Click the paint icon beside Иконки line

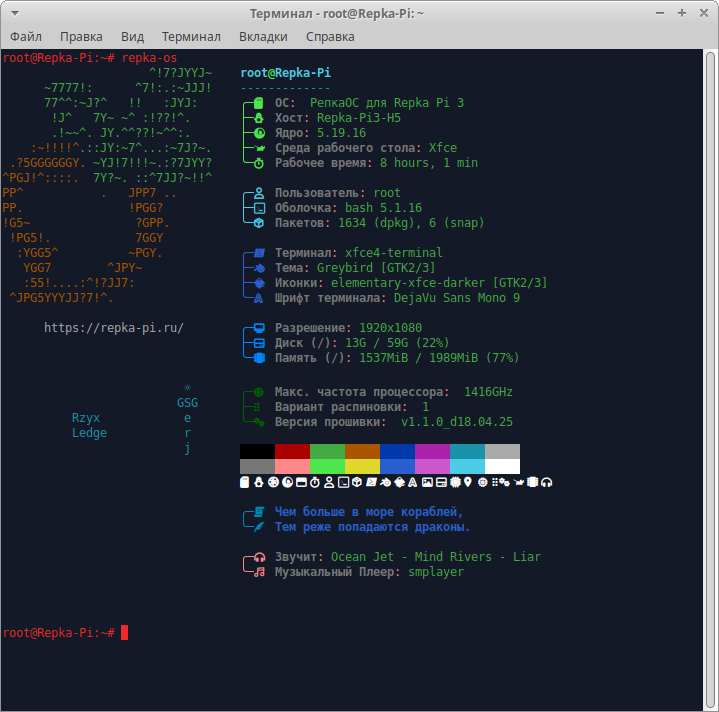(x=260, y=283)
